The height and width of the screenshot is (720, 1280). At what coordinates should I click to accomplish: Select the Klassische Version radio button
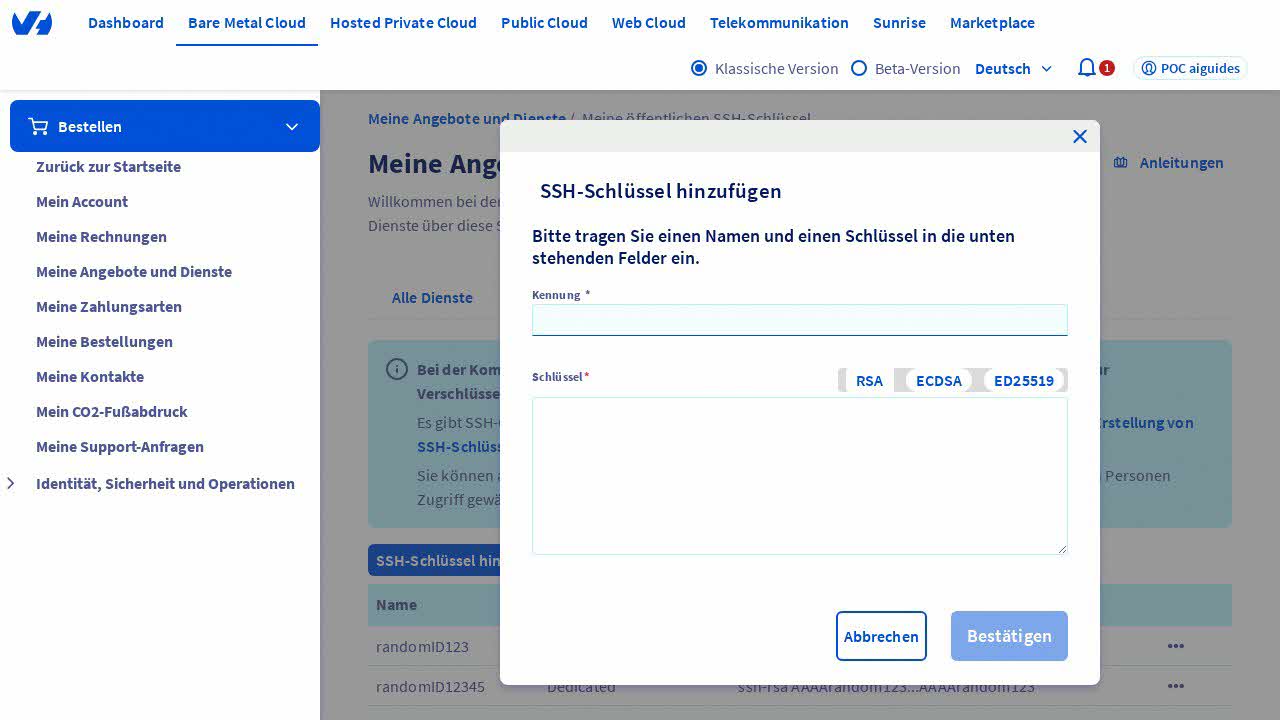point(699,68)
